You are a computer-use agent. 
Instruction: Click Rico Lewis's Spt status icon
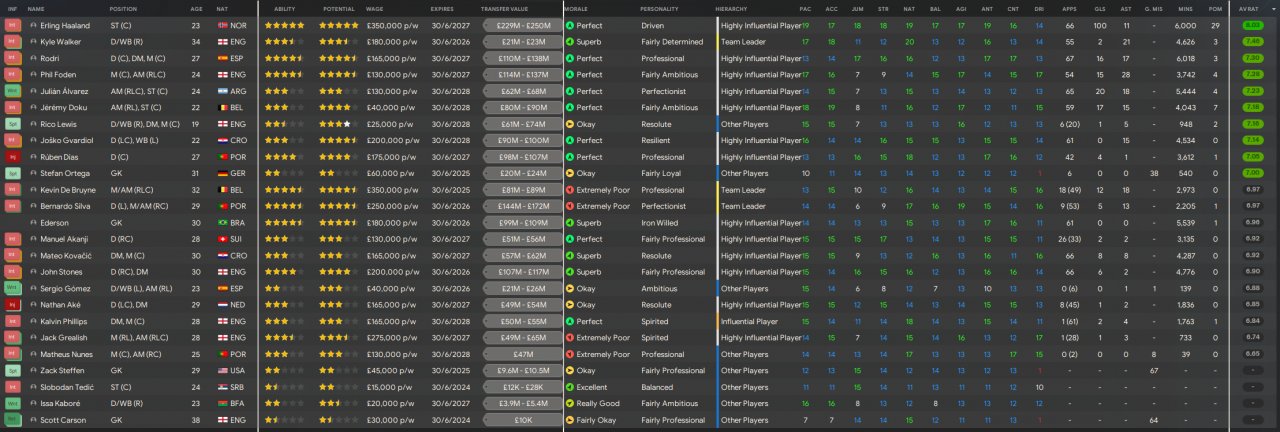click(x=12, y=124)
